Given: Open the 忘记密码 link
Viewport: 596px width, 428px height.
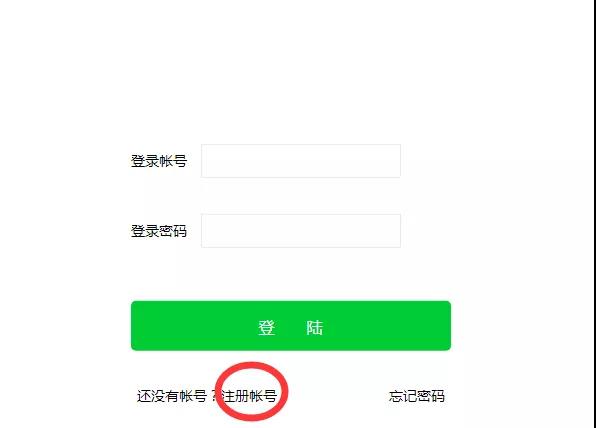Looking at the screenshot, I should click(417, 396).
